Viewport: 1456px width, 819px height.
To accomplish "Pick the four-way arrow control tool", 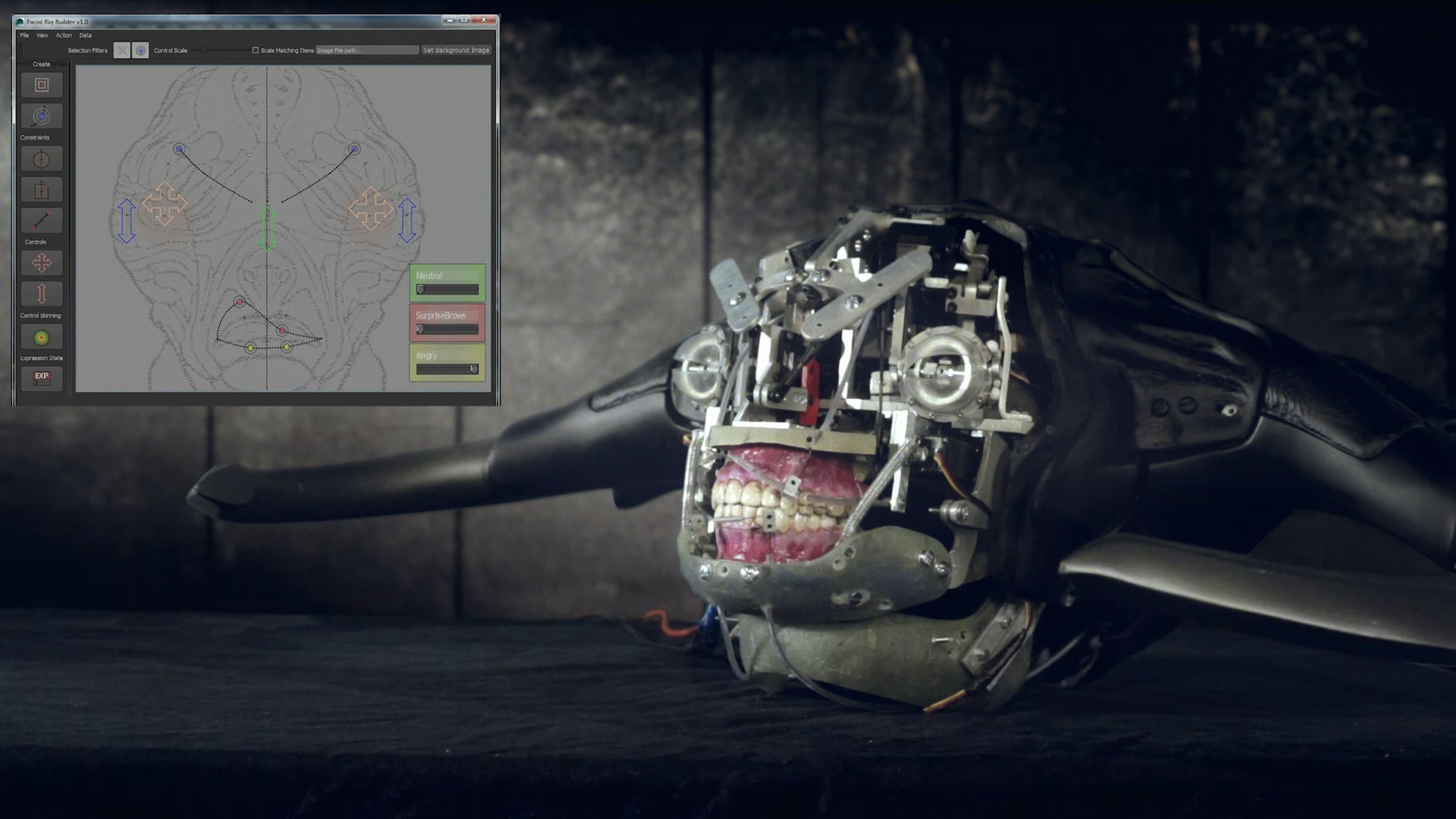I will [x=41, y=263].
